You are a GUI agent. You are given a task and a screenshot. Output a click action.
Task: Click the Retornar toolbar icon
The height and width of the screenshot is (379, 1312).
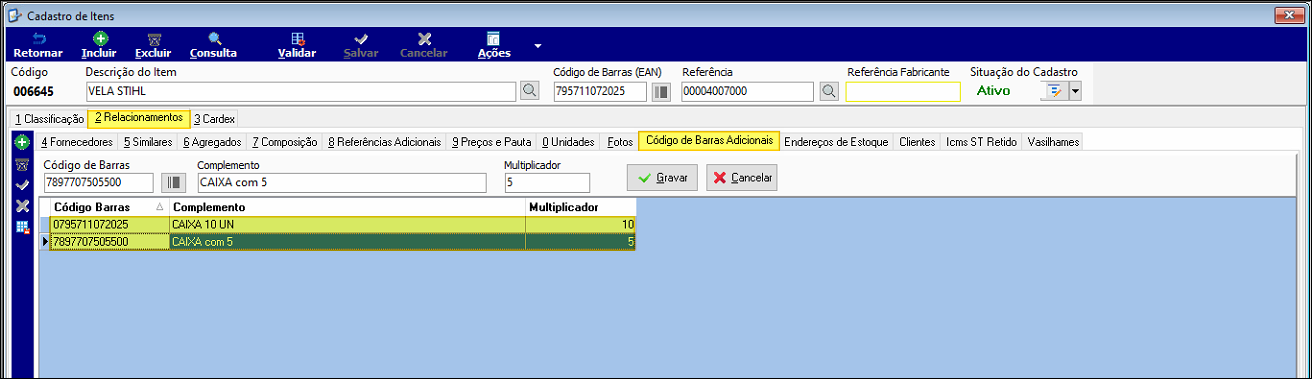pos(38,45)
